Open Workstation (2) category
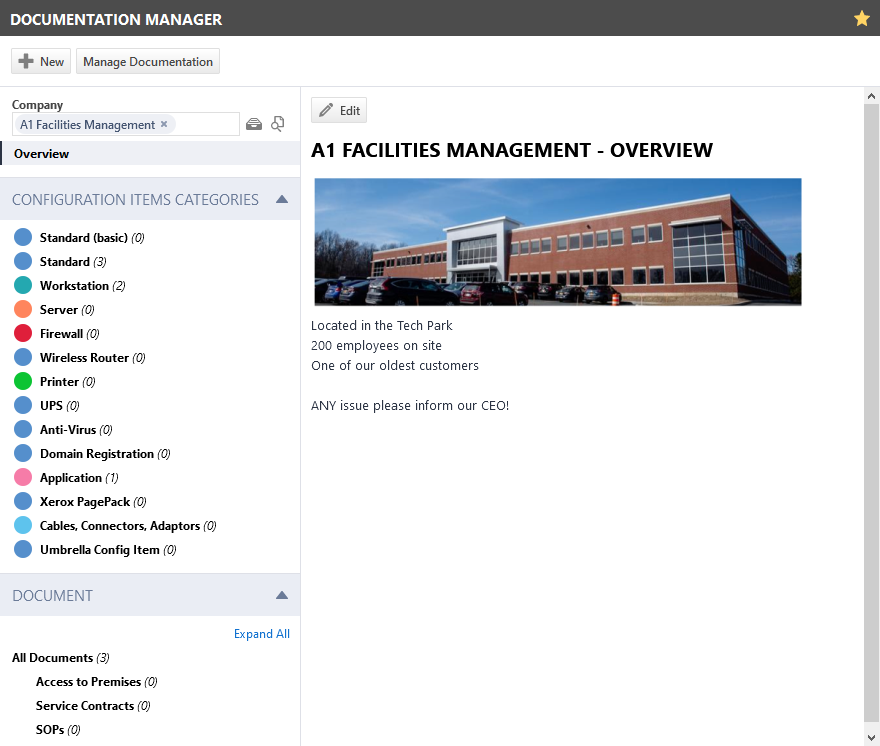This screenshot has height=746, width=880. 82,286
